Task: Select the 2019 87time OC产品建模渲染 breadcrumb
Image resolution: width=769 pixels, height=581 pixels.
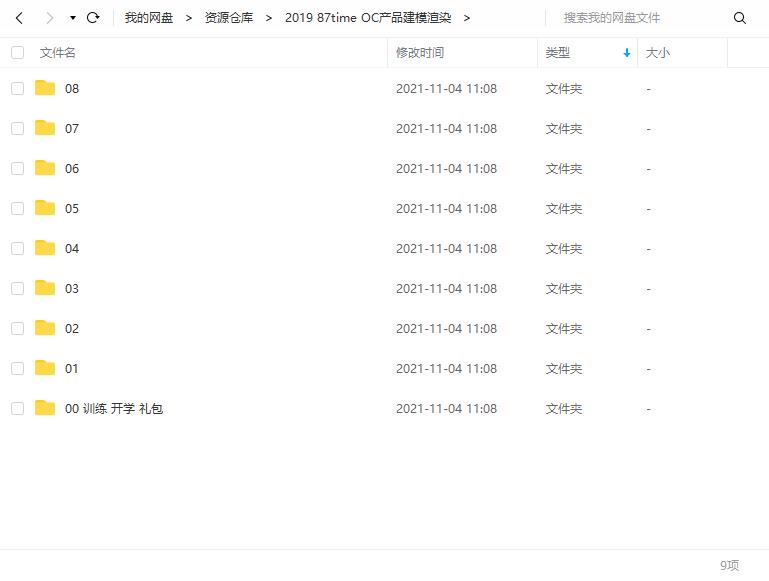Action: [368, 18]
